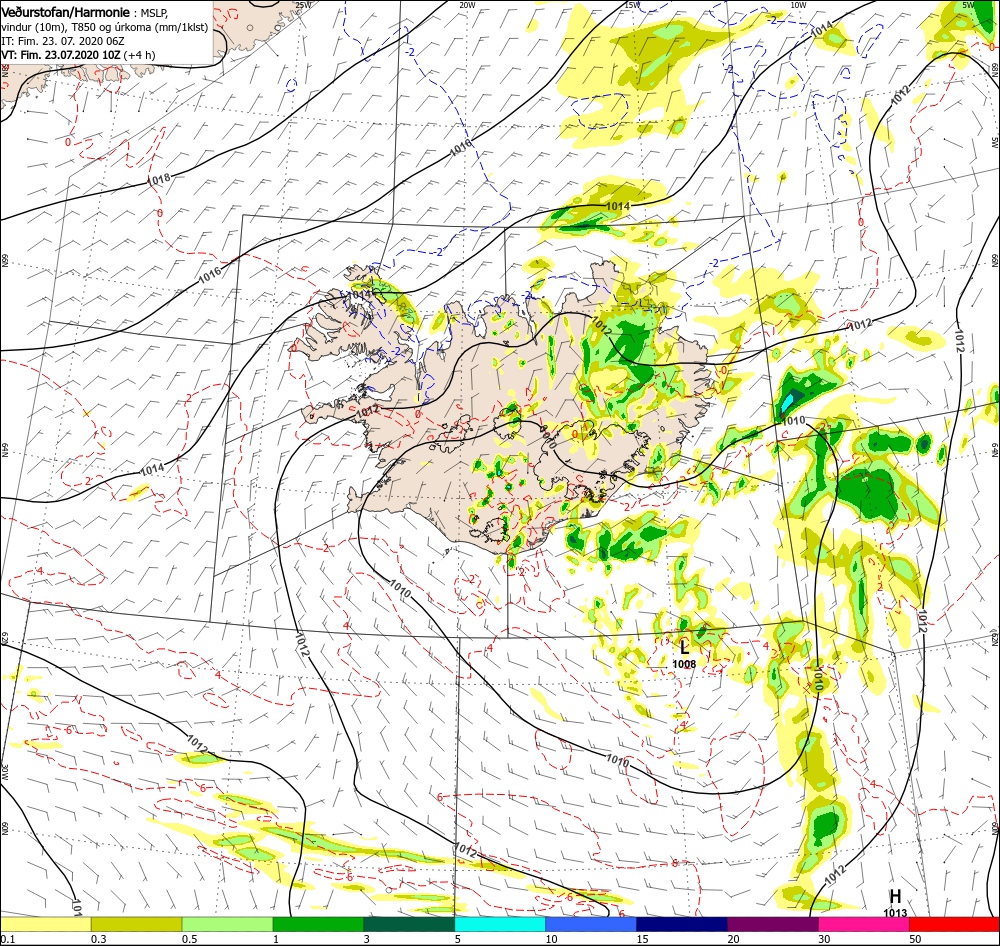The width and height of the screenshot is (1000, 946).
Task: Click the "0.5" legend scale label
Action: pos(189,939)
